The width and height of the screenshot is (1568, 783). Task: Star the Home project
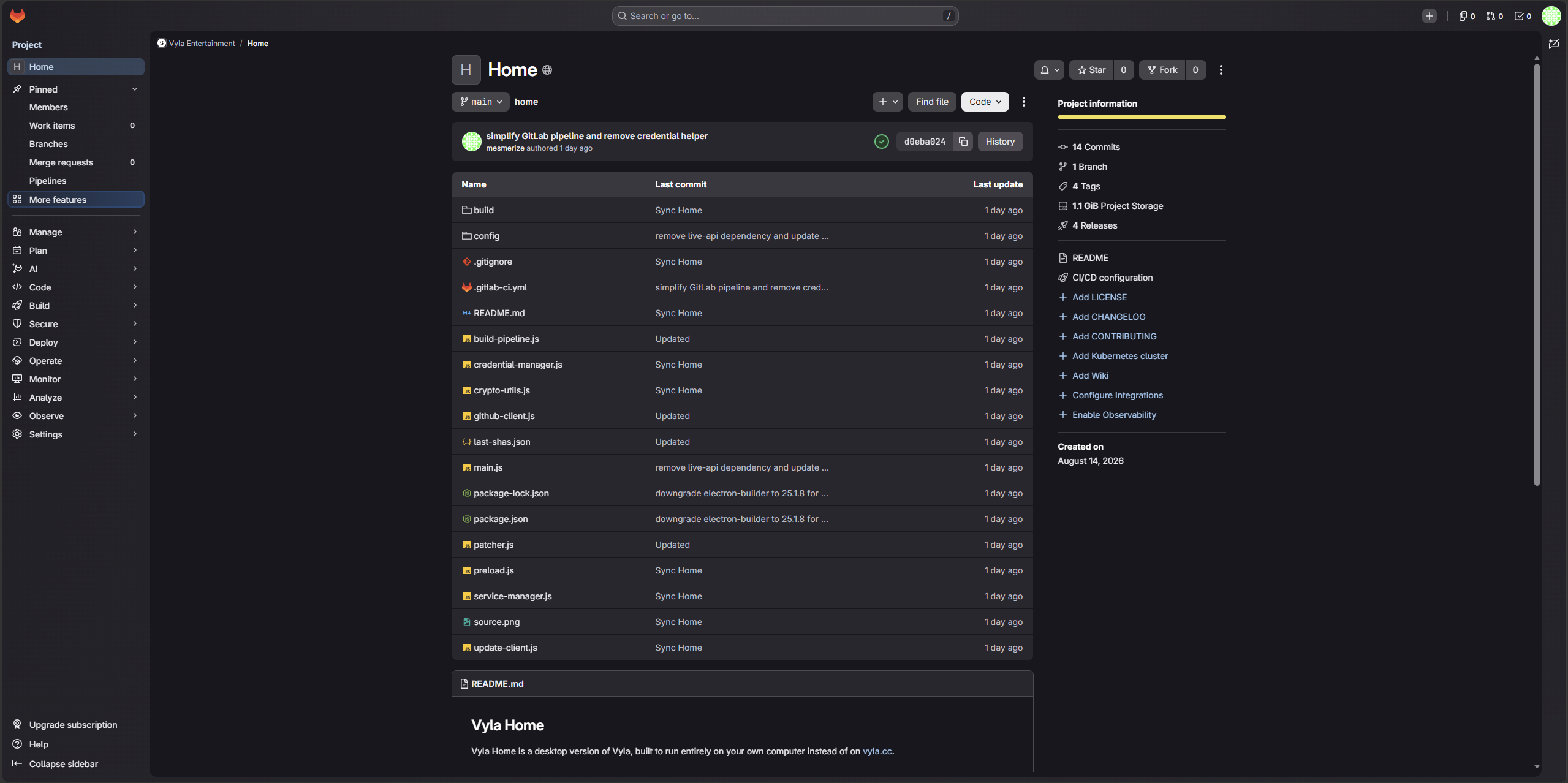coord(1091,70)
